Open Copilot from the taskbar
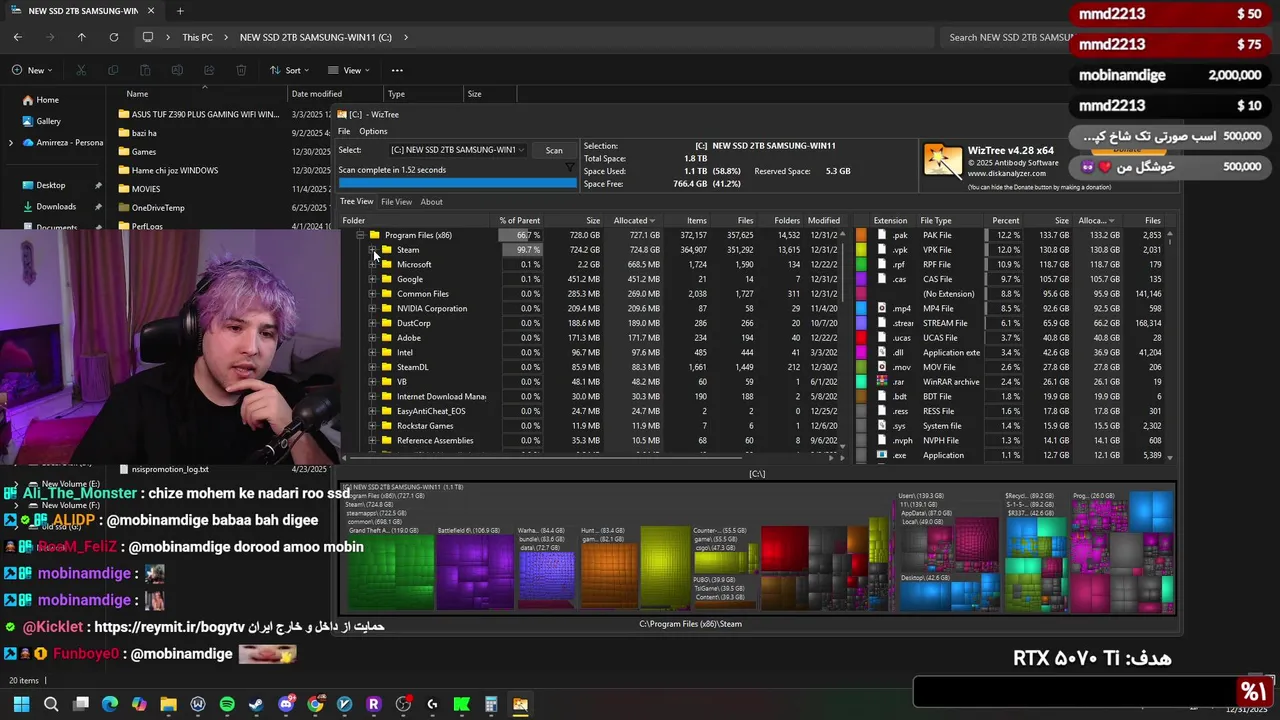1280x720 pixels. (139, 704)
